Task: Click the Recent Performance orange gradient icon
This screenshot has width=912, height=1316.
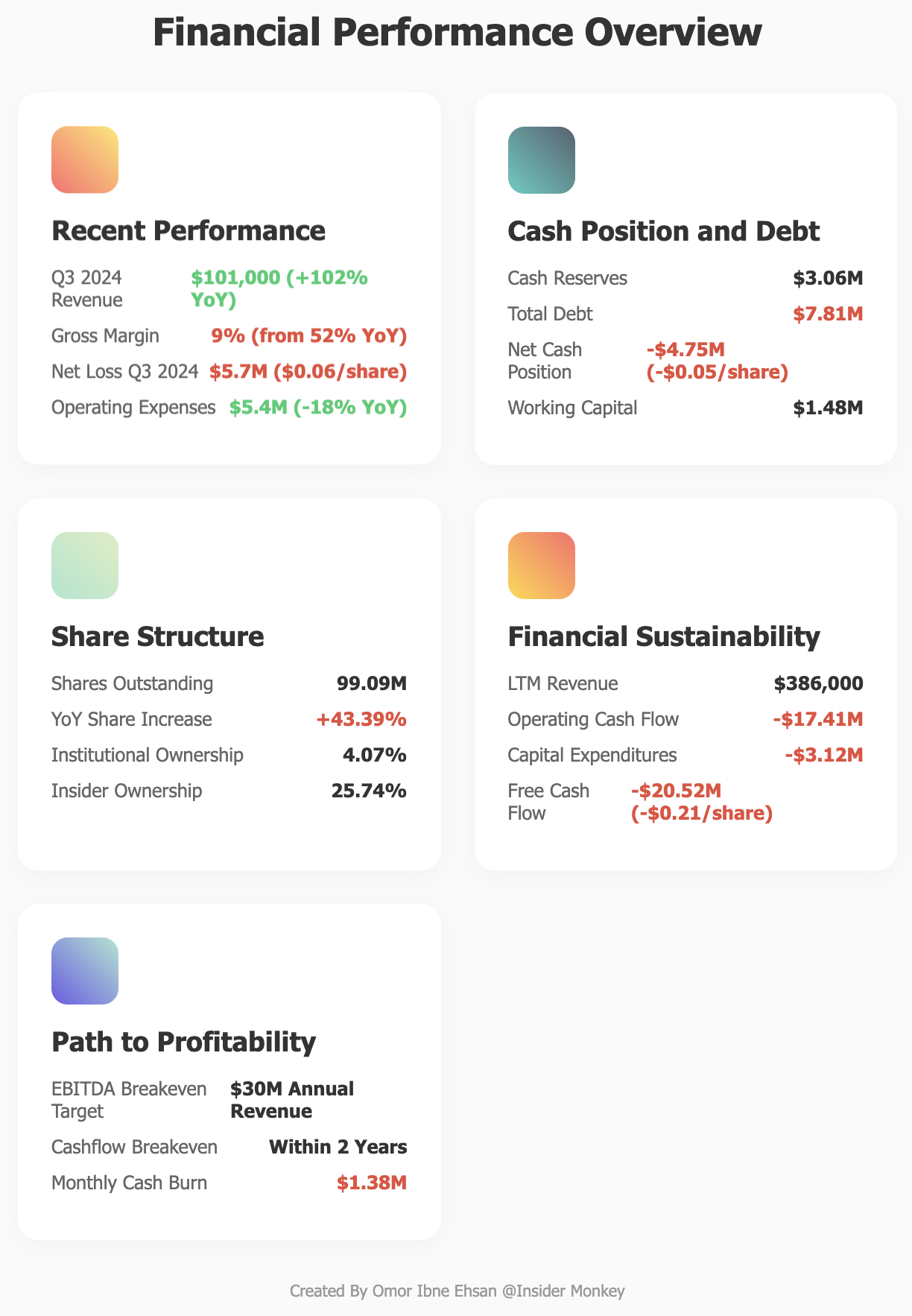Action: (85, 159)
